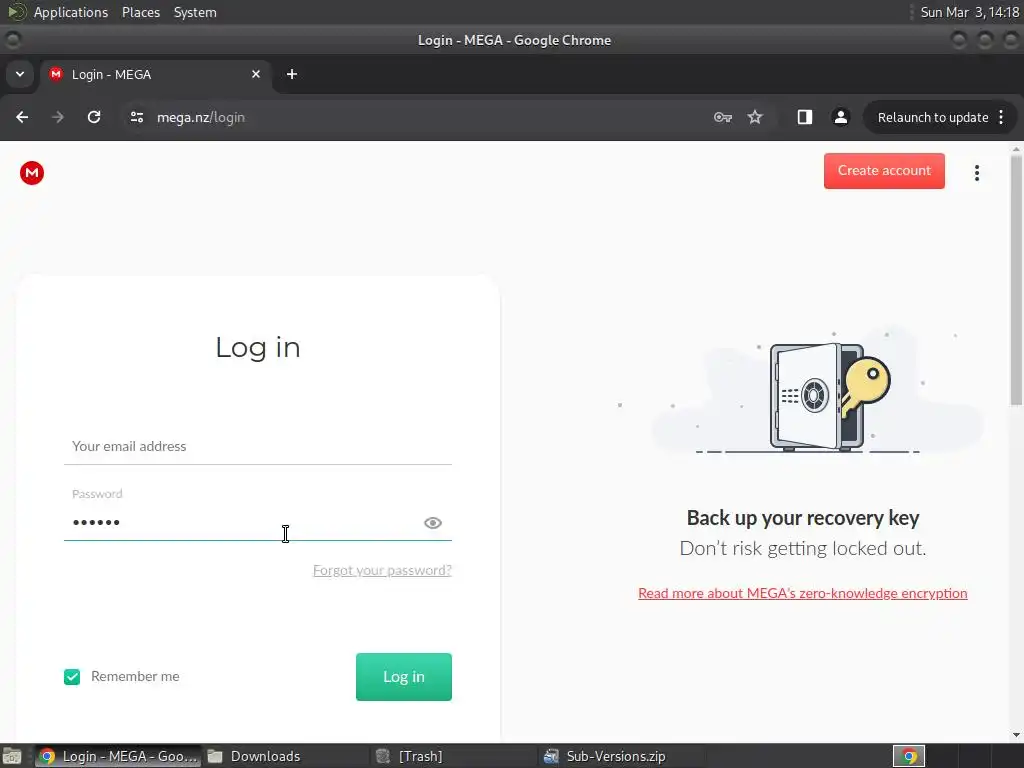Open site information icon in address bar
1024x768 pixels.
136,117
